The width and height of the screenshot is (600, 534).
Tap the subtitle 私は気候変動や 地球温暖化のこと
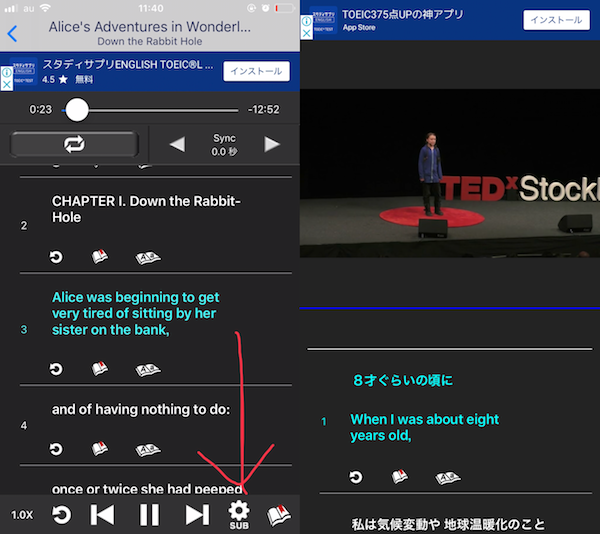click(x=448, y=524)
